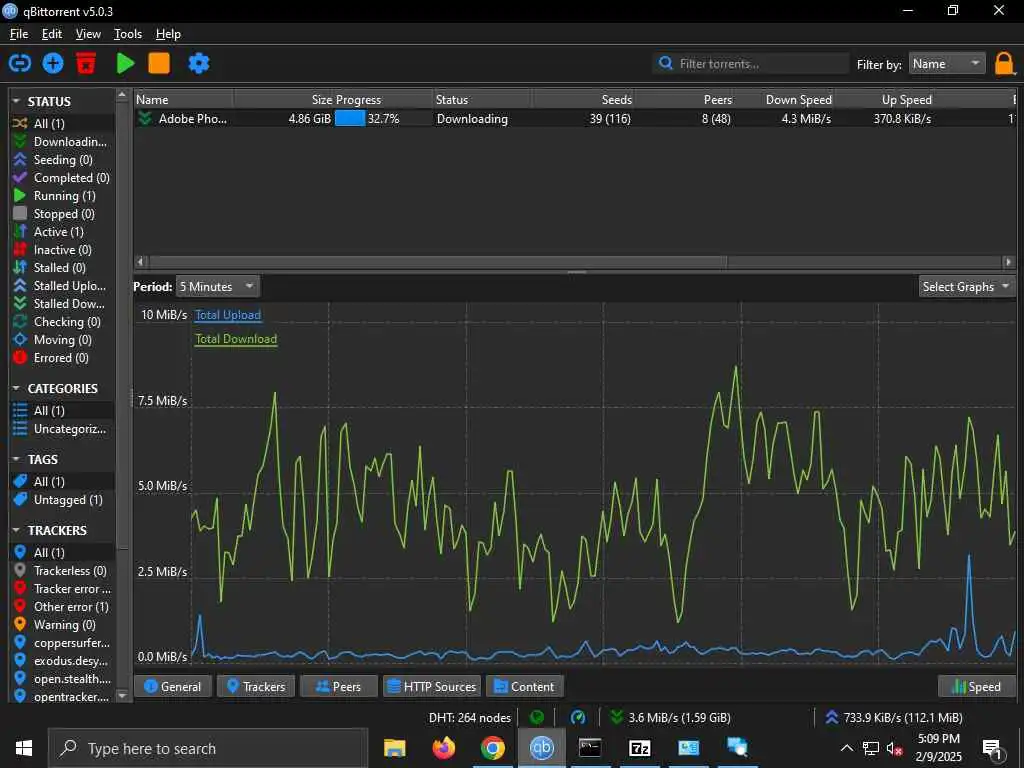Click the download speed 3.6 MiB/s status
Screen dimensions: 1024x768
(671, 718)
